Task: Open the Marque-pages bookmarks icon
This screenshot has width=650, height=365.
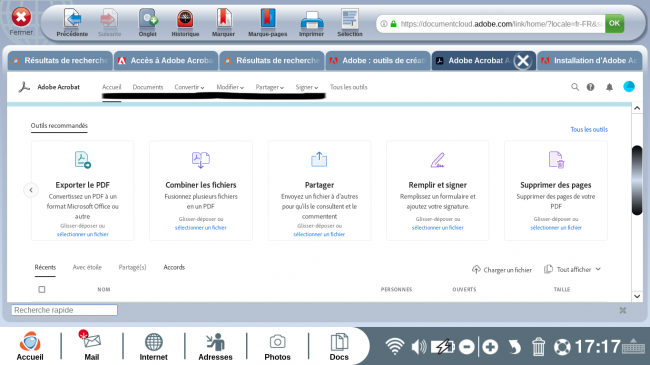Action: point(267,19)
